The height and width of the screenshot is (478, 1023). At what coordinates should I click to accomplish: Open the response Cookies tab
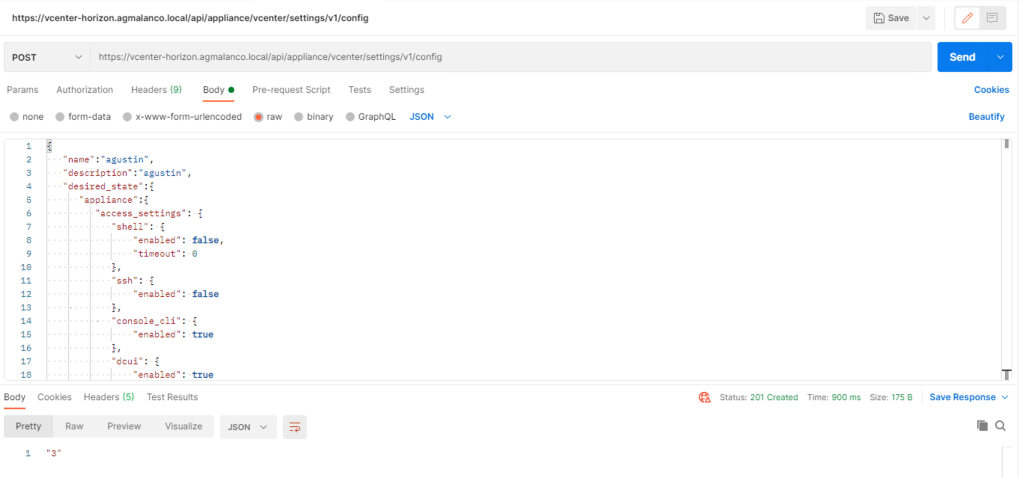tap(54, 397)
